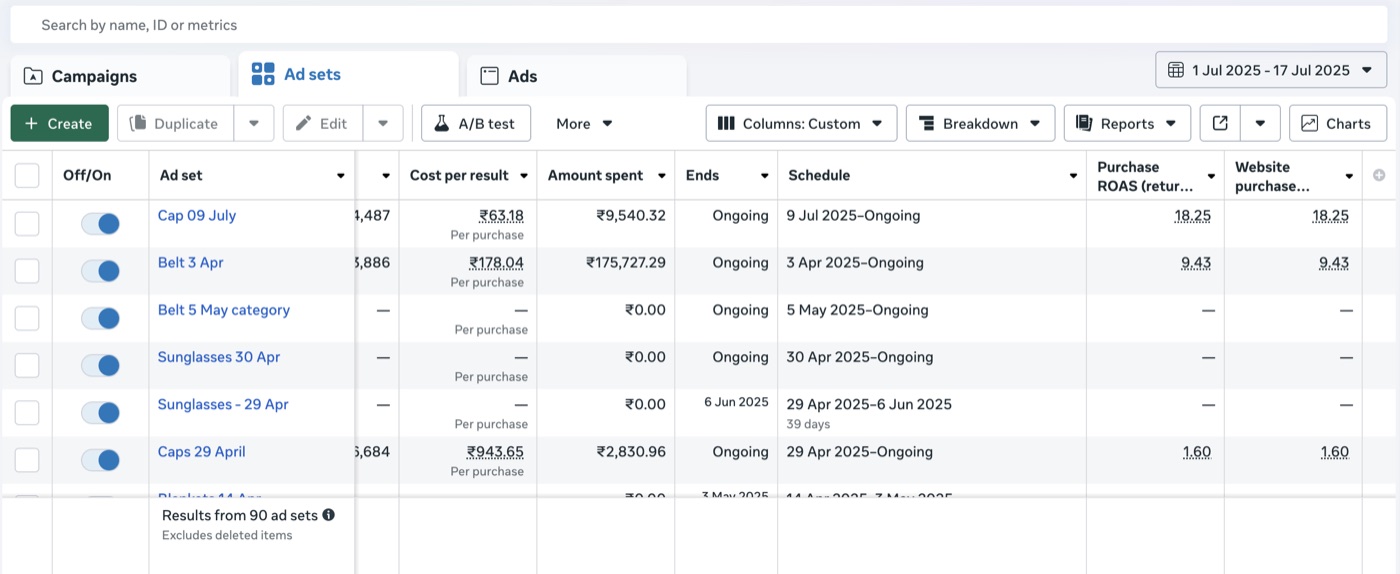Click the ₹63.18 cost per result value
Viewport: 1400px width, 574px height.
(501, 215)
